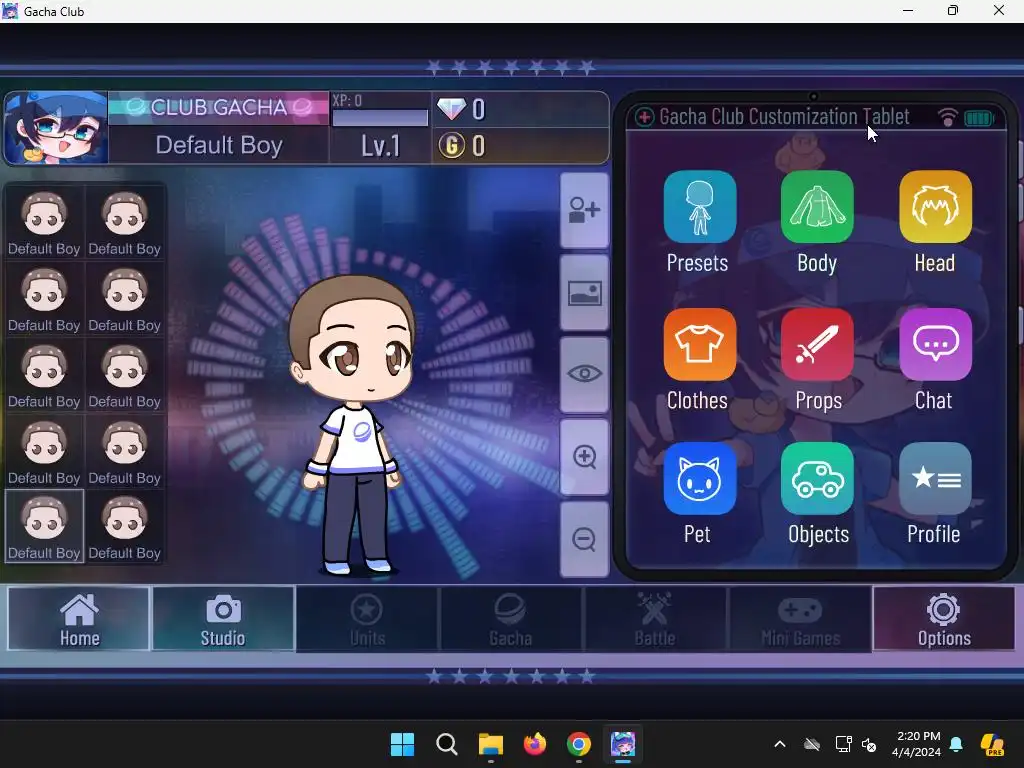Click the zoom out magnifier button

(x=584, y=539)
